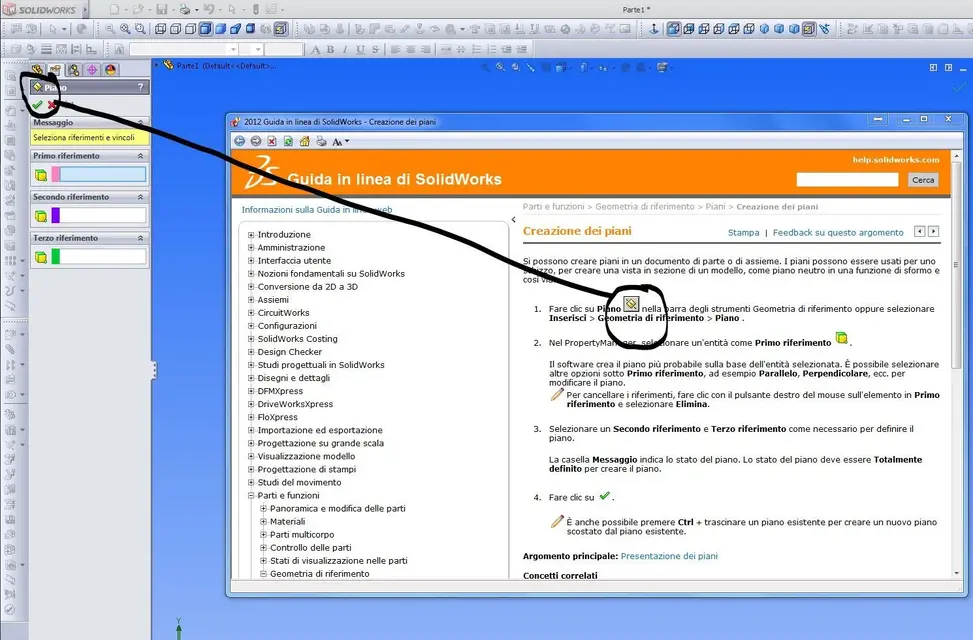This screenshot has width=973, height=640.
Task: Click the help search input field
Action: [x=847, y=179]
